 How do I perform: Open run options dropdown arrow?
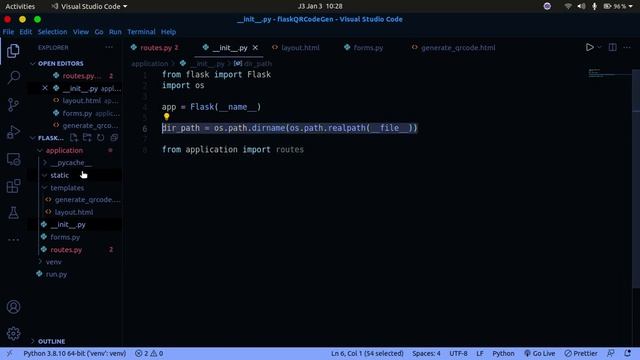pyautogui.click(x=599, y=47)
